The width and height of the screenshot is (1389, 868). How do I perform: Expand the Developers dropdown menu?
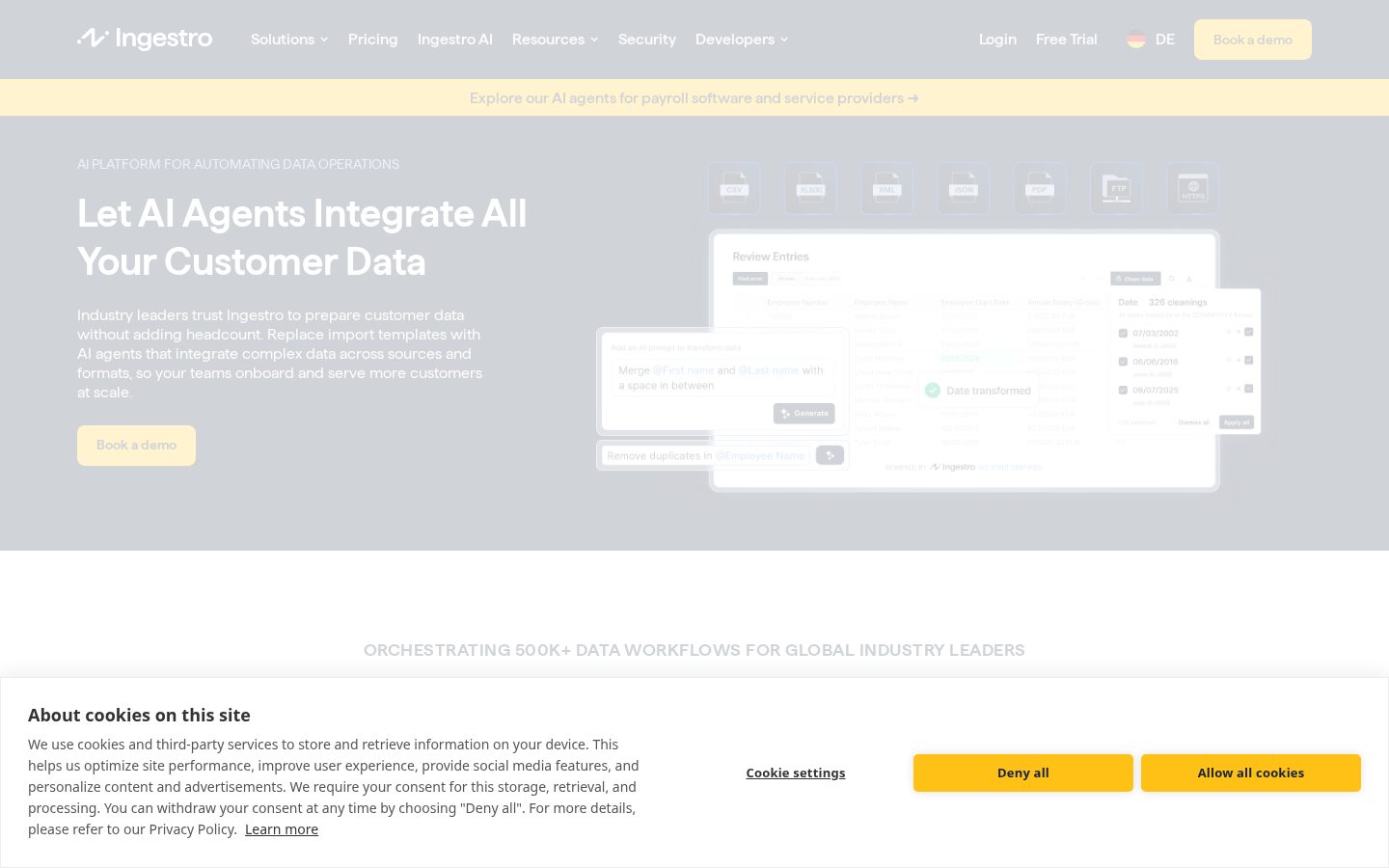pos(742,40)
